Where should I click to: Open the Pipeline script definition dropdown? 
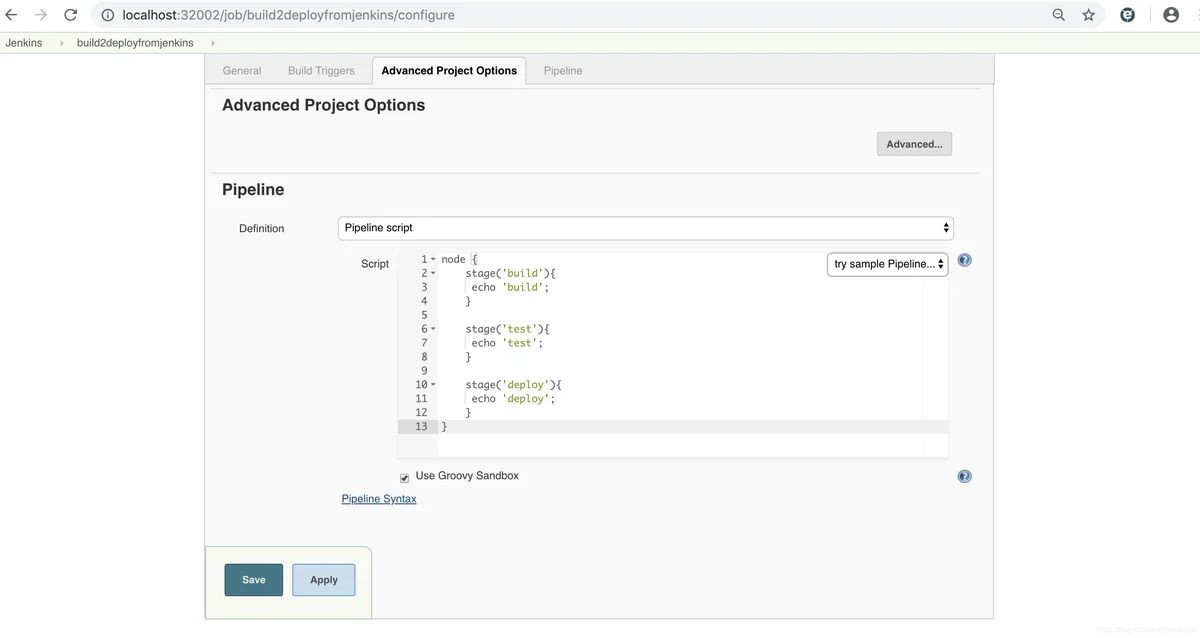[x=645, y=228]
